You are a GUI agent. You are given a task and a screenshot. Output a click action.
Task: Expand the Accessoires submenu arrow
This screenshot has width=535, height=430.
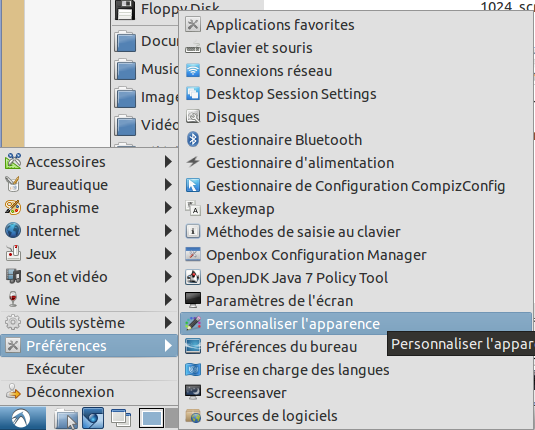pos(168,162)
